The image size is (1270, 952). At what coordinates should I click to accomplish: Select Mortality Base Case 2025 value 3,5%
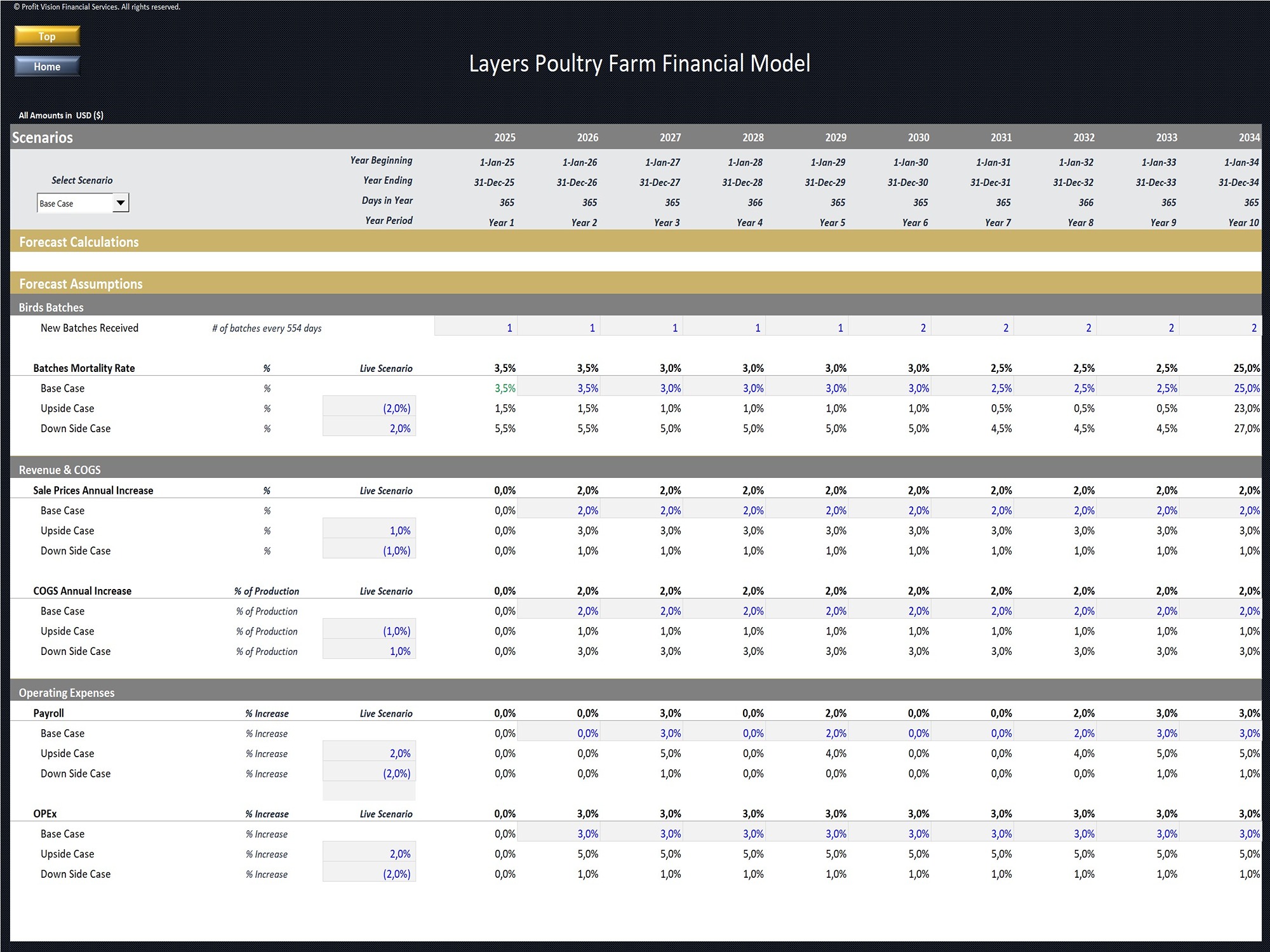505,388
